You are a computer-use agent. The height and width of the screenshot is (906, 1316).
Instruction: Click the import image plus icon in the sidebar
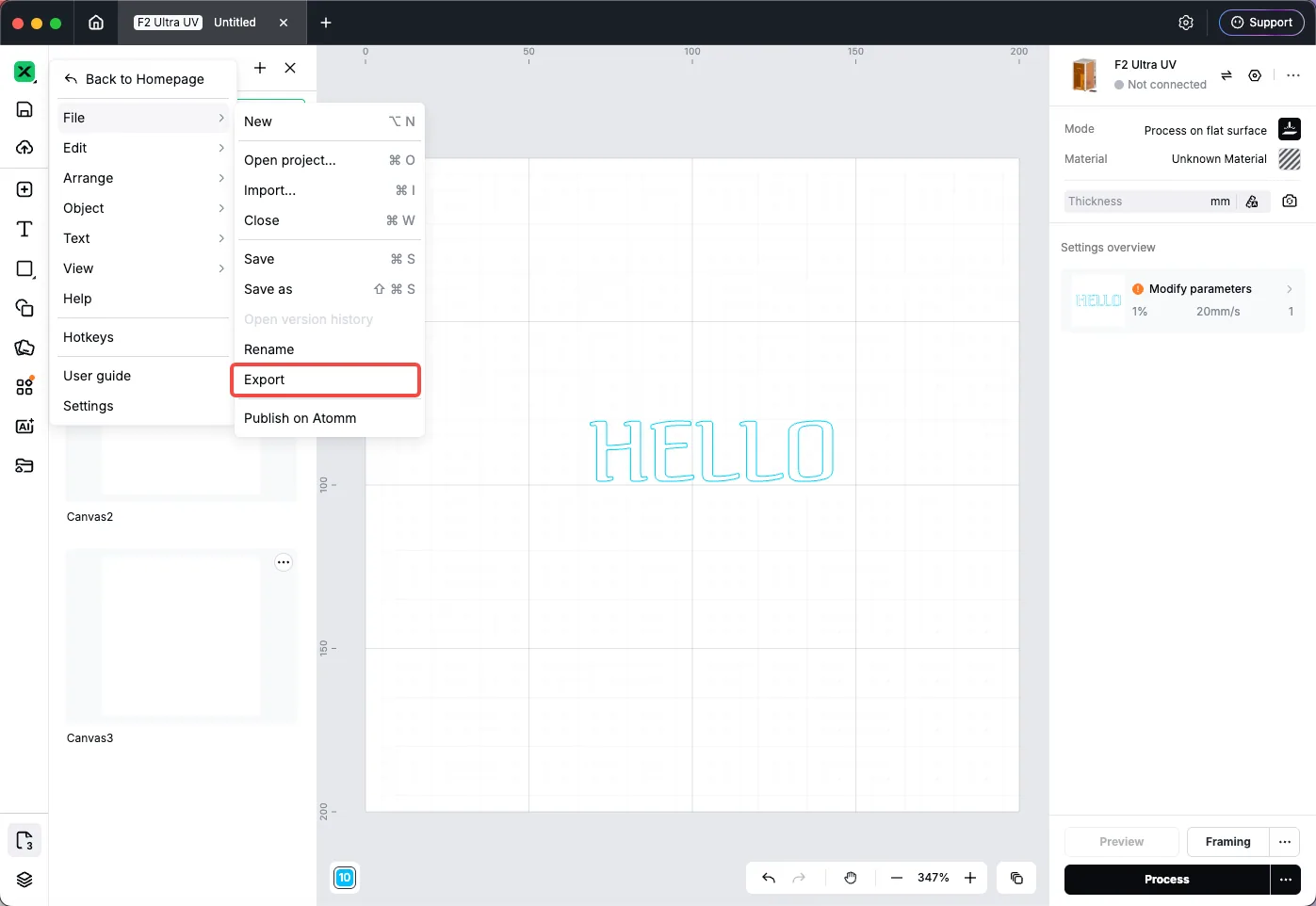(24, 189)
